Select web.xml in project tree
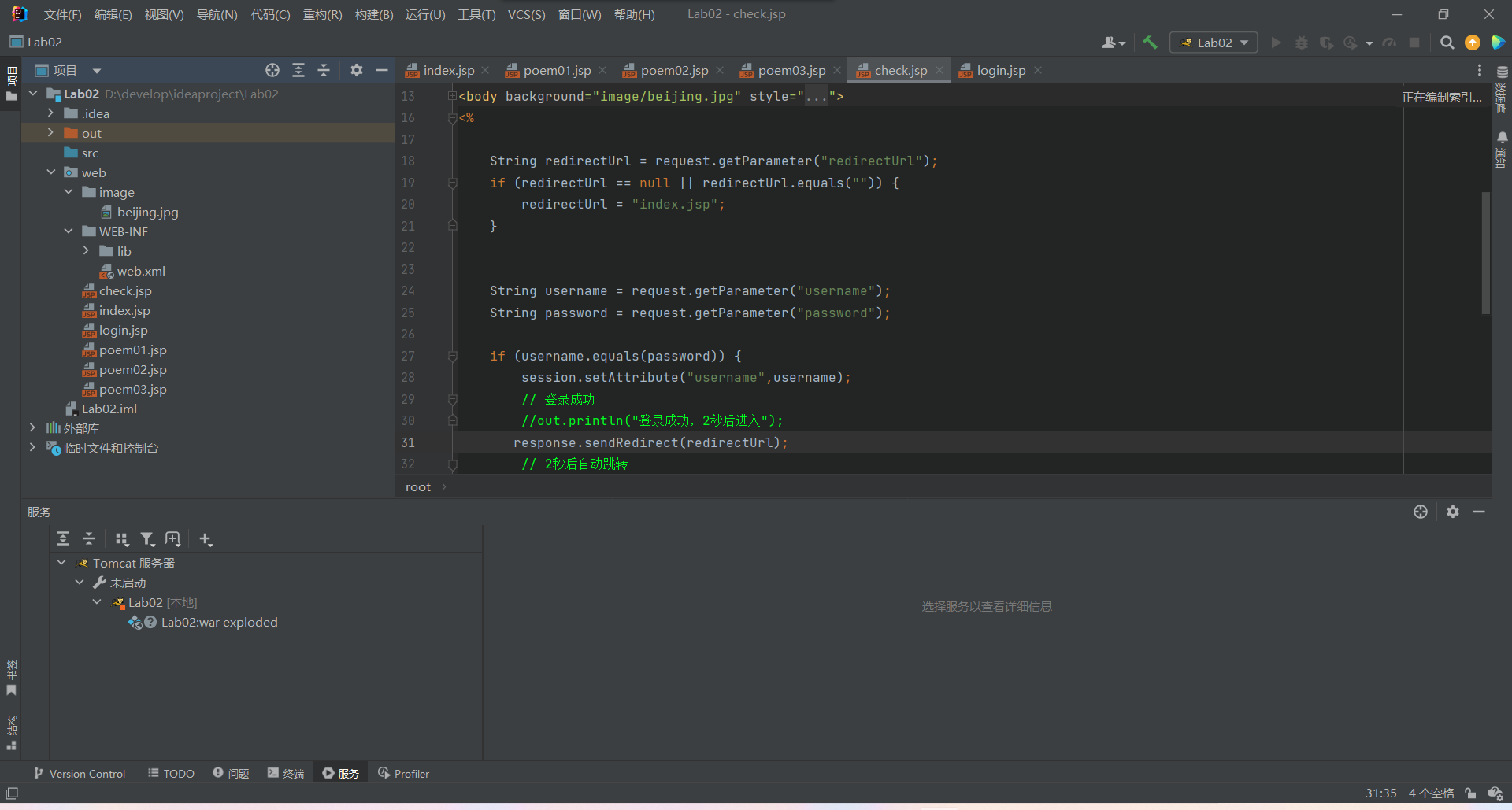 click(x=141, y=271)
